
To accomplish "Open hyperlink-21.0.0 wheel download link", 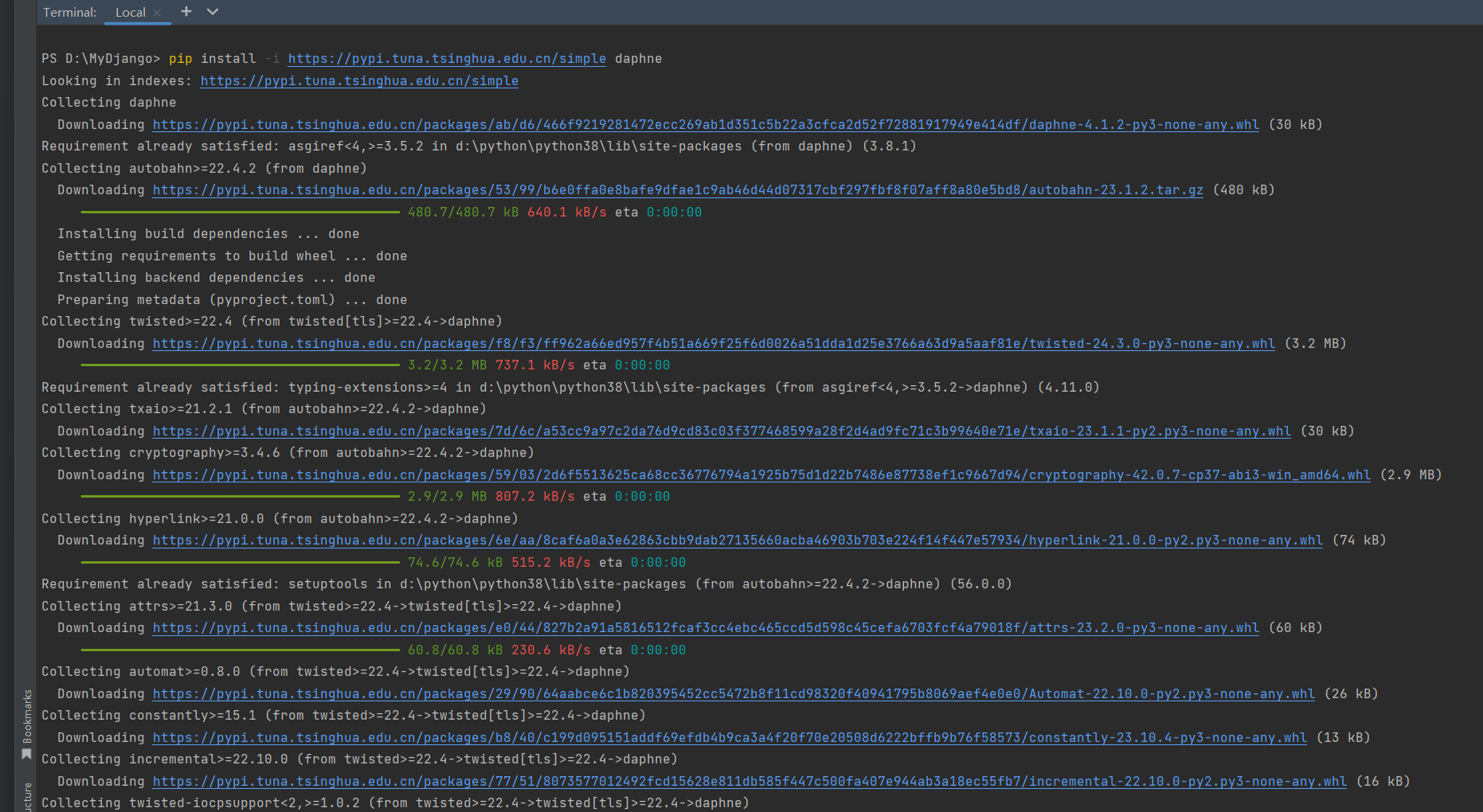I will click(738, 541).
